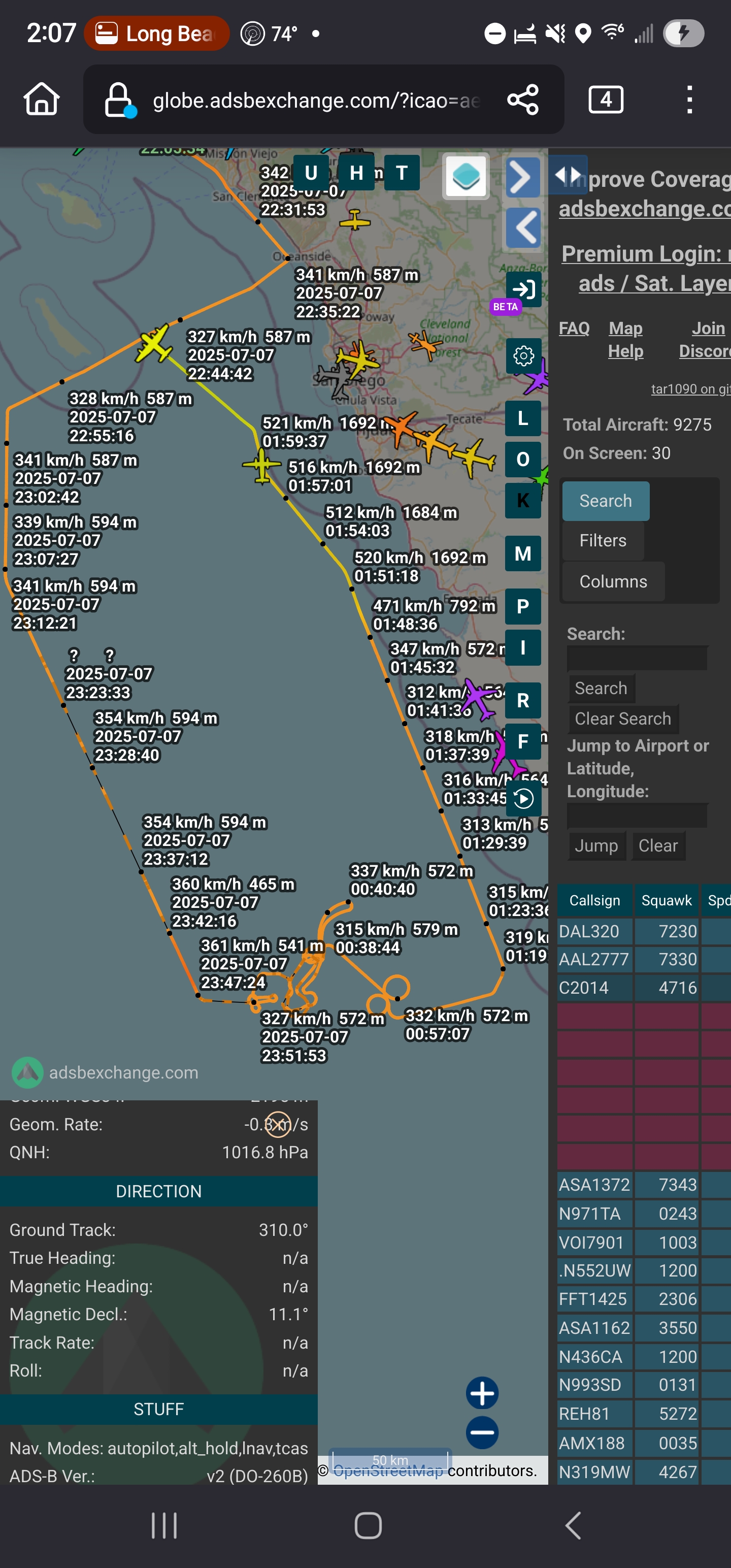The width and height of the screenshot is (731, 1568).
Task: Toggle the F map button
Action: 523,741
